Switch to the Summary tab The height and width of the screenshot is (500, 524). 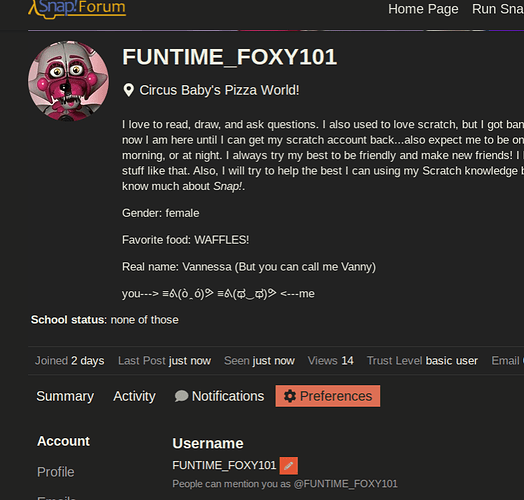65,396
